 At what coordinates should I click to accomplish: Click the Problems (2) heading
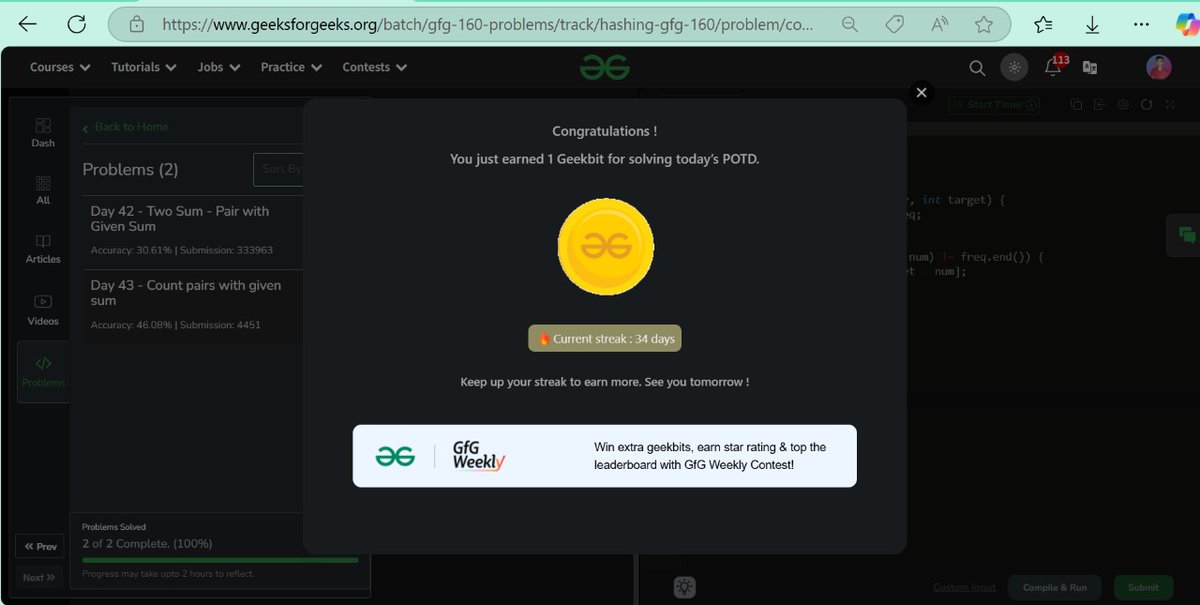point(130,169)
